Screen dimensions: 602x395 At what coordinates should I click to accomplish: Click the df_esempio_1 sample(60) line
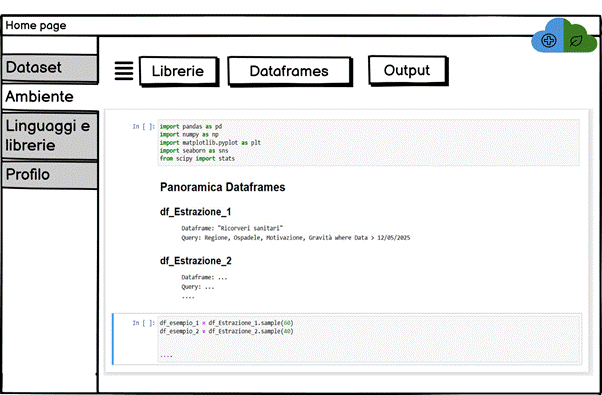pos(227,323)
